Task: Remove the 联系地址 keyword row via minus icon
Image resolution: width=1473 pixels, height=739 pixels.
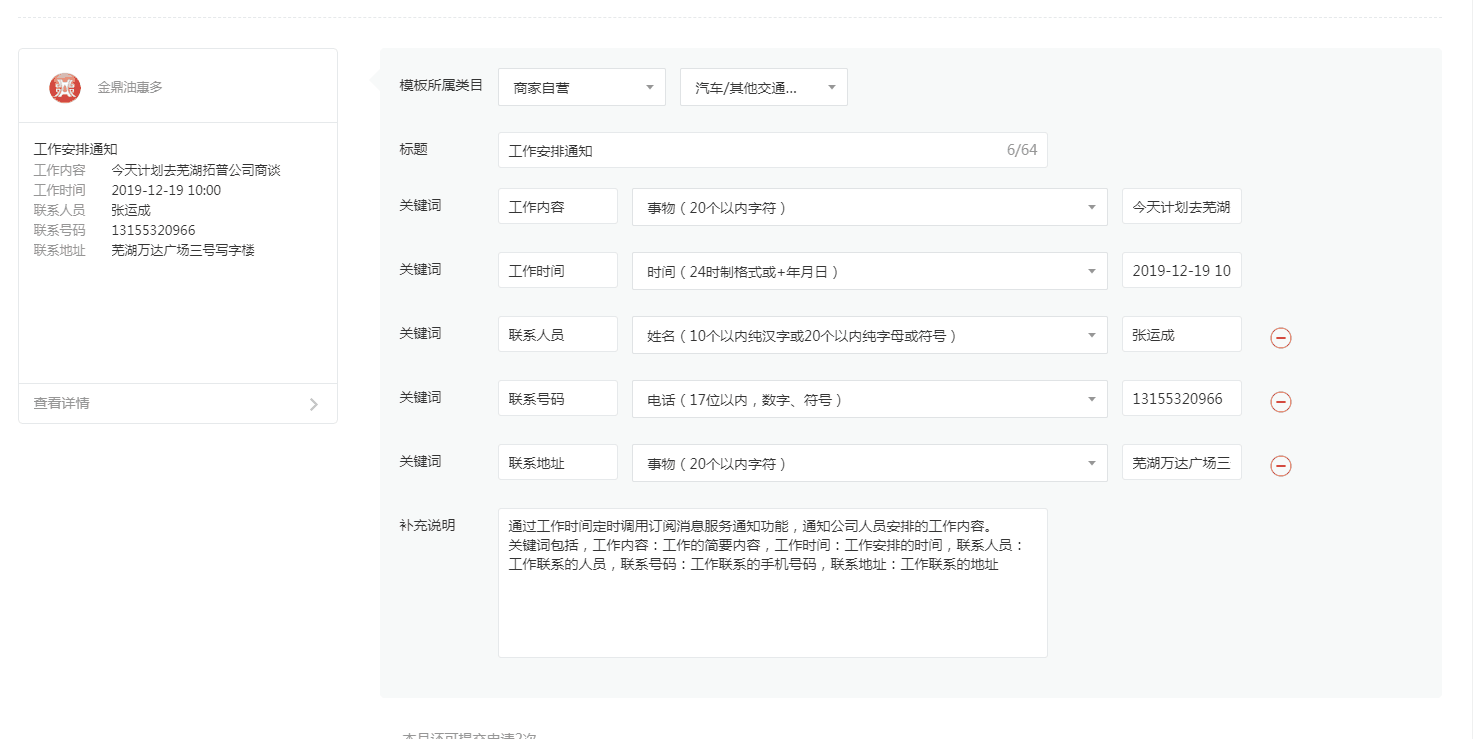Action: tap(1281, 466)
